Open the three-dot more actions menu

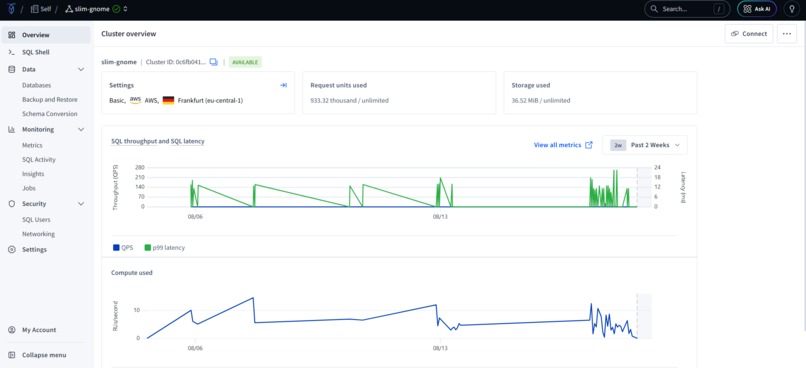(786, 34)
